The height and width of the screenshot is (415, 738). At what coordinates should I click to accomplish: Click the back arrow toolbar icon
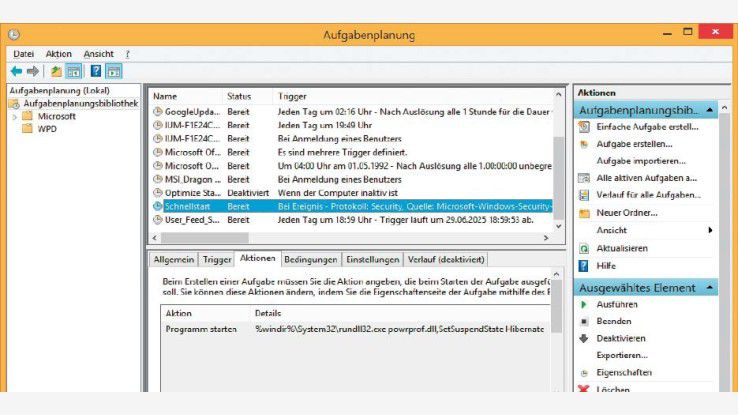click(x=16, y=71)
